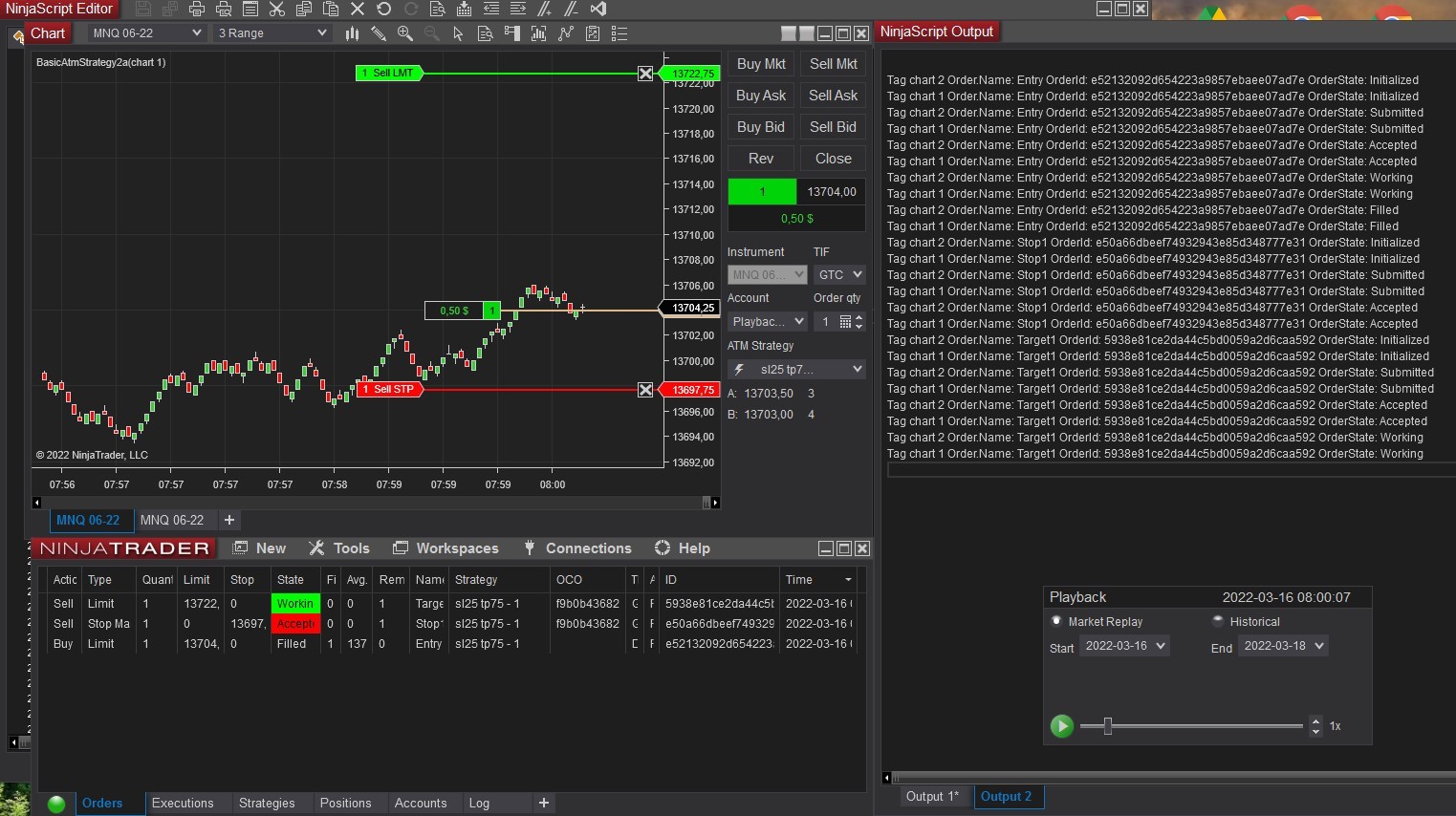The height and width of the screenshot is (816, 1456).
Task: Increase line indent in the editor
Action: point(517,9)
